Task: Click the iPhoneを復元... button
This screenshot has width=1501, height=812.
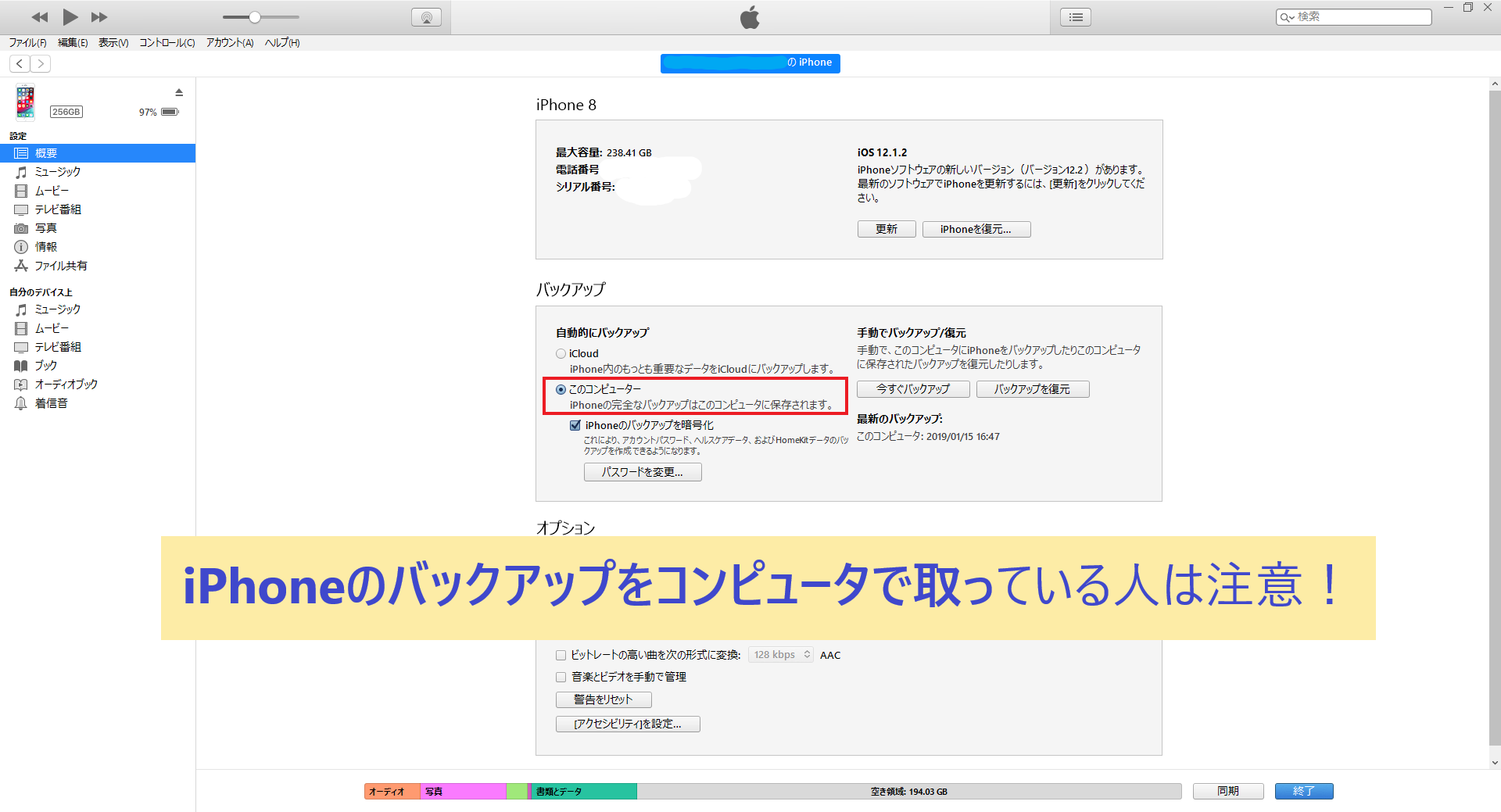Action: click(976, 229)
